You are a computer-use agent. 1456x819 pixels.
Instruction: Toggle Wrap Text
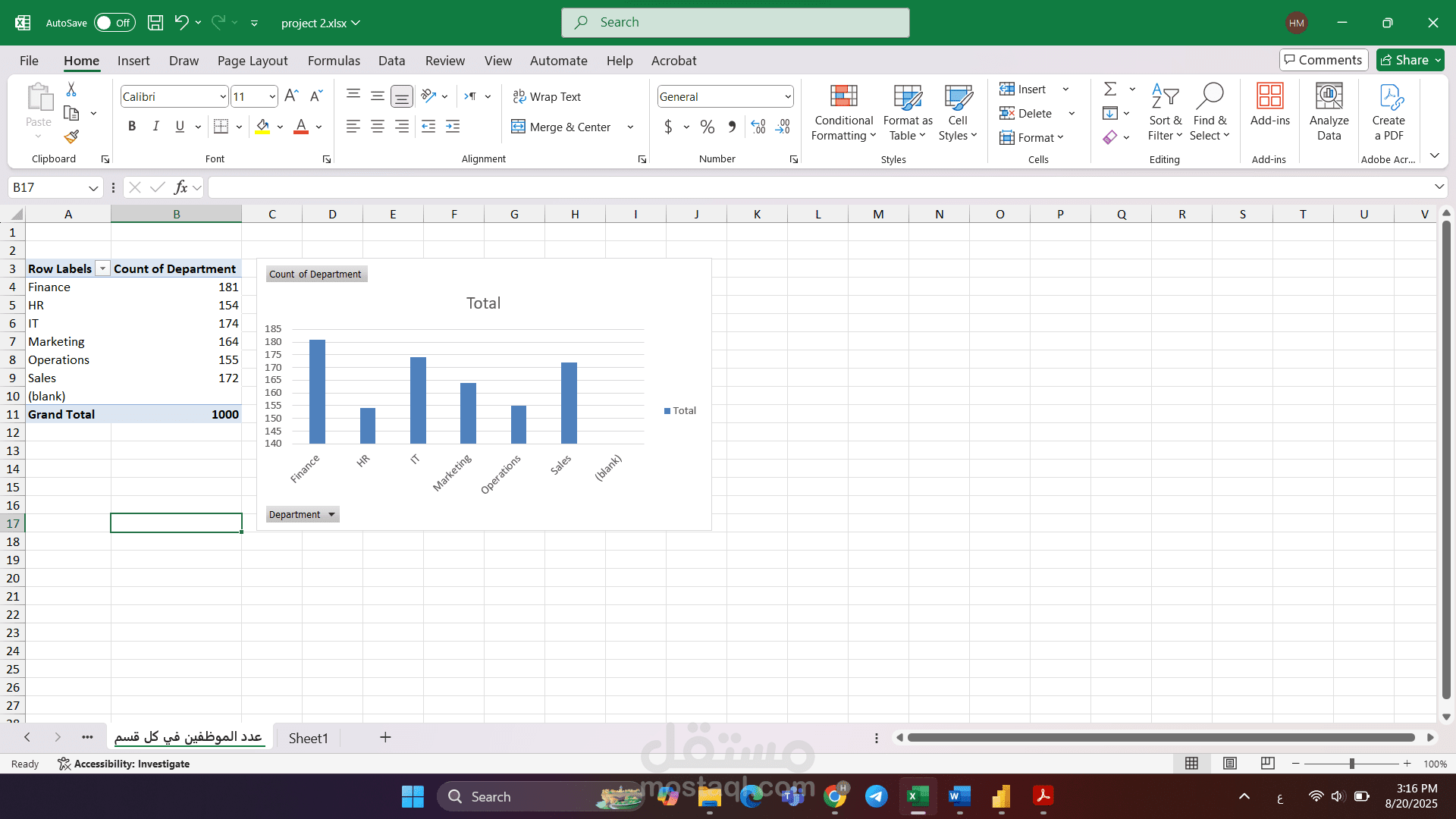[547, 96]
